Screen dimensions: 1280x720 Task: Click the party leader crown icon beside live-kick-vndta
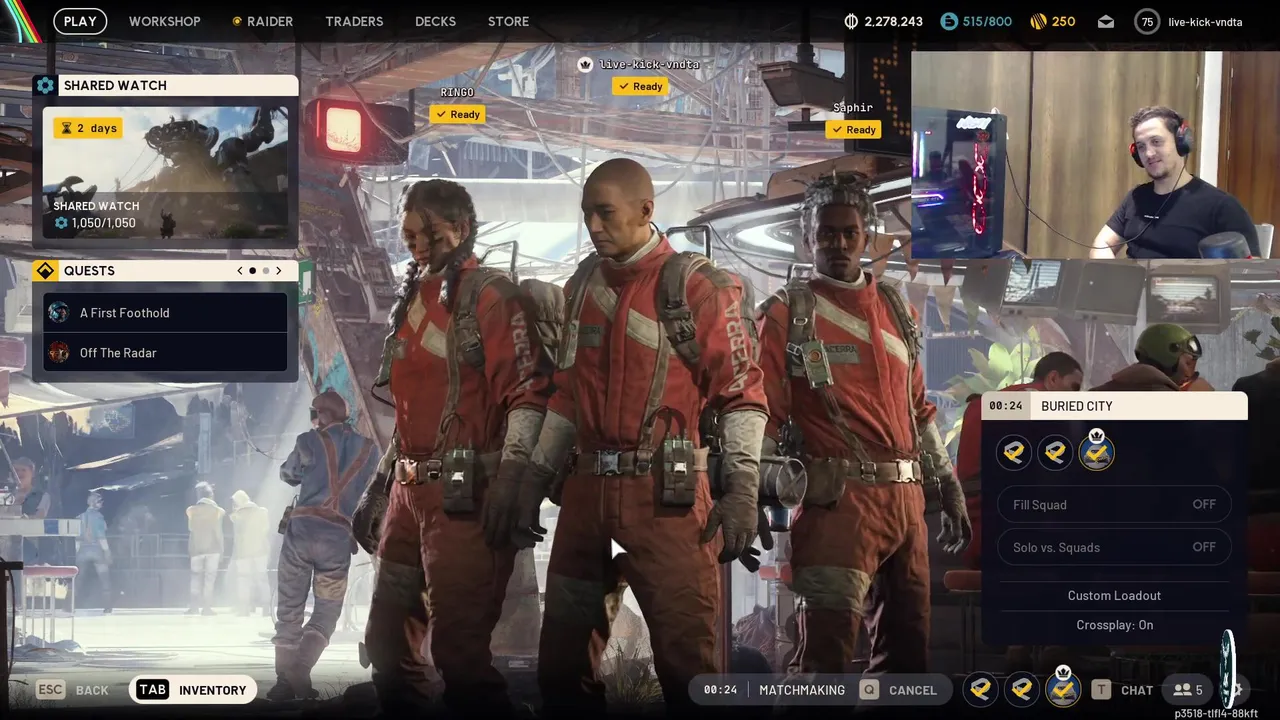click(585, 64)
